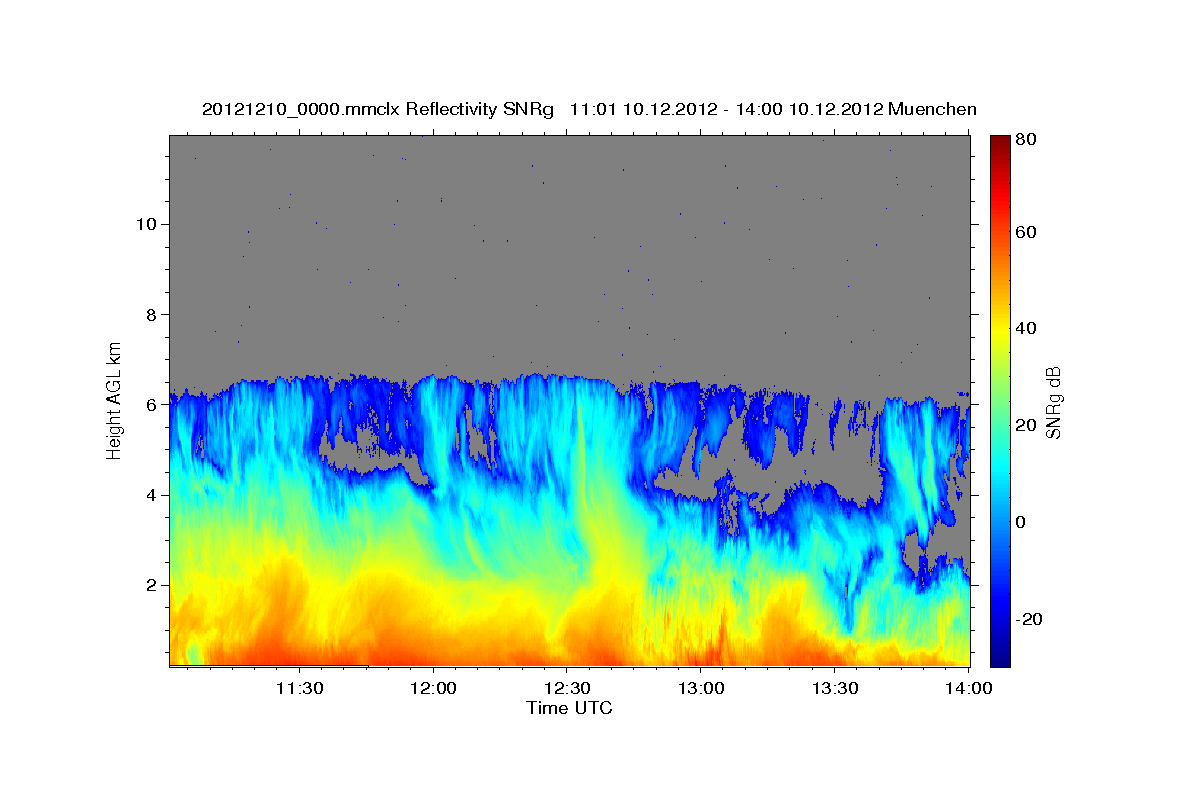
Task: Click the height tick label 4
Action: coord(149,495)
